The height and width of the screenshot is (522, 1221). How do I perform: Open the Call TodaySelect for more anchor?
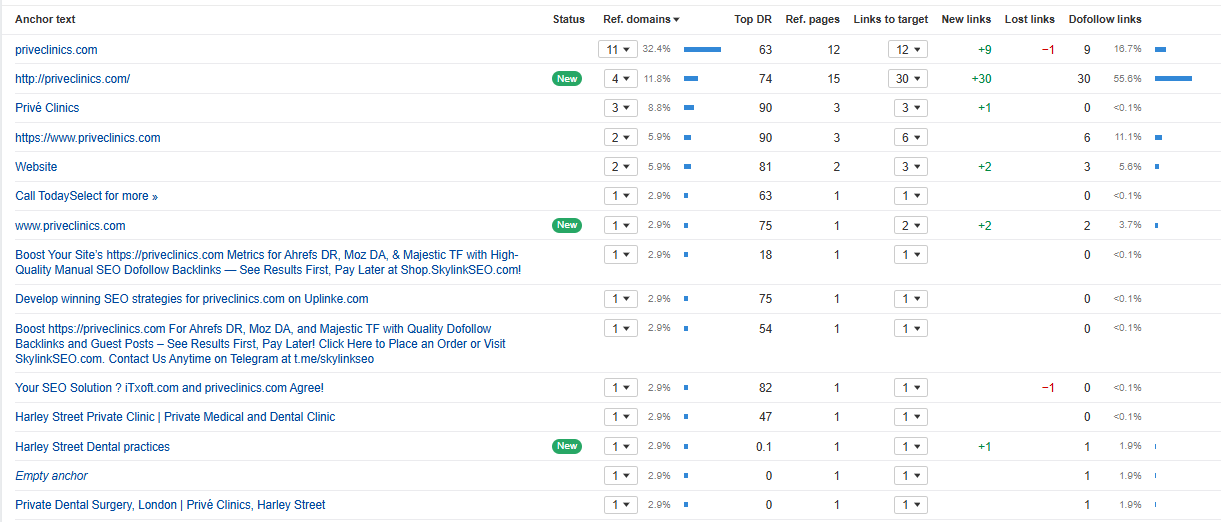[x=86, y=196]
